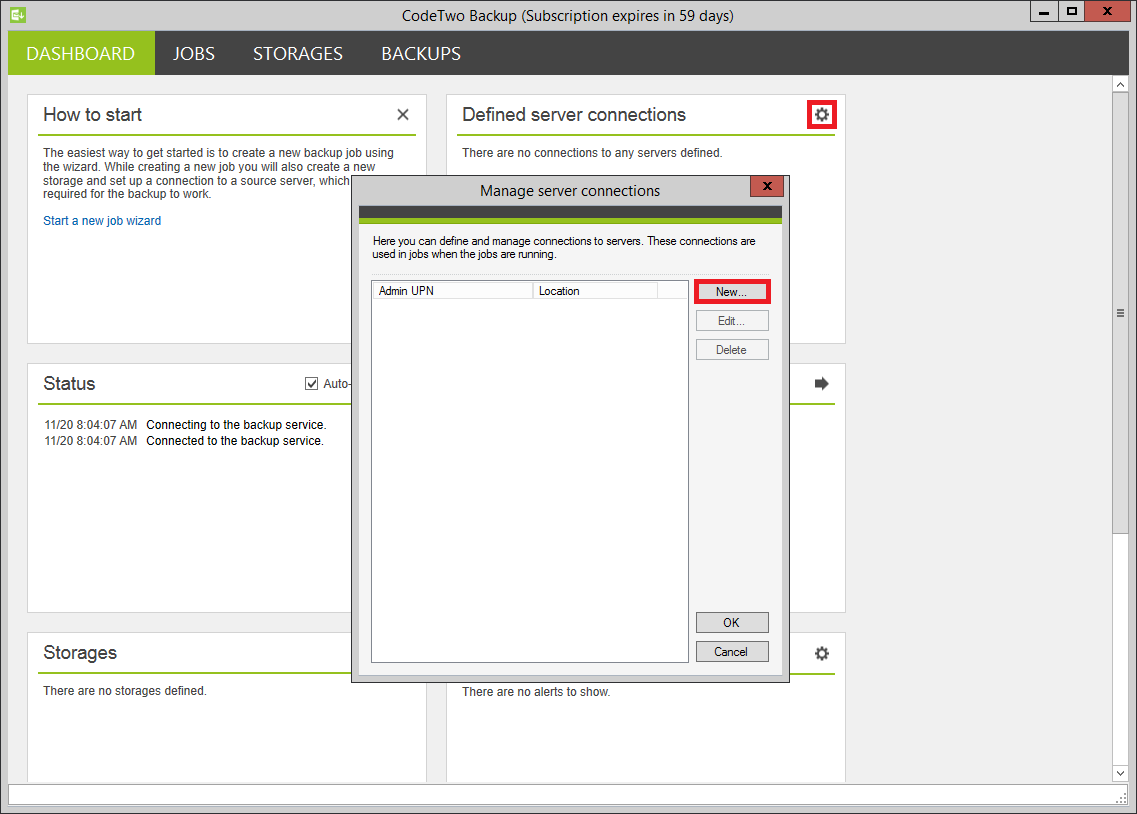Open the Defined server connections gear settings
Image resolution: width=1137 pixels, height=814 pixels.
click(x=821, y=115)
